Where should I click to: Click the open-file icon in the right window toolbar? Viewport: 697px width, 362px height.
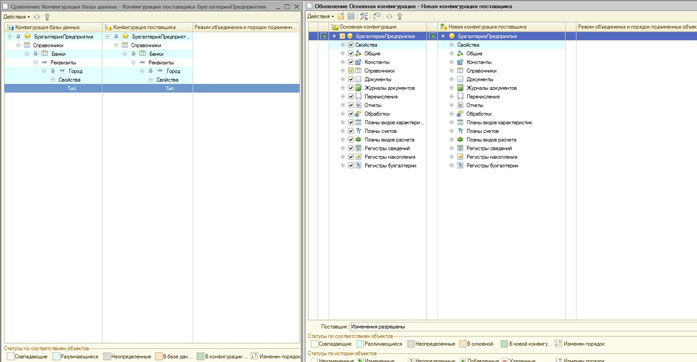point(340,16)
